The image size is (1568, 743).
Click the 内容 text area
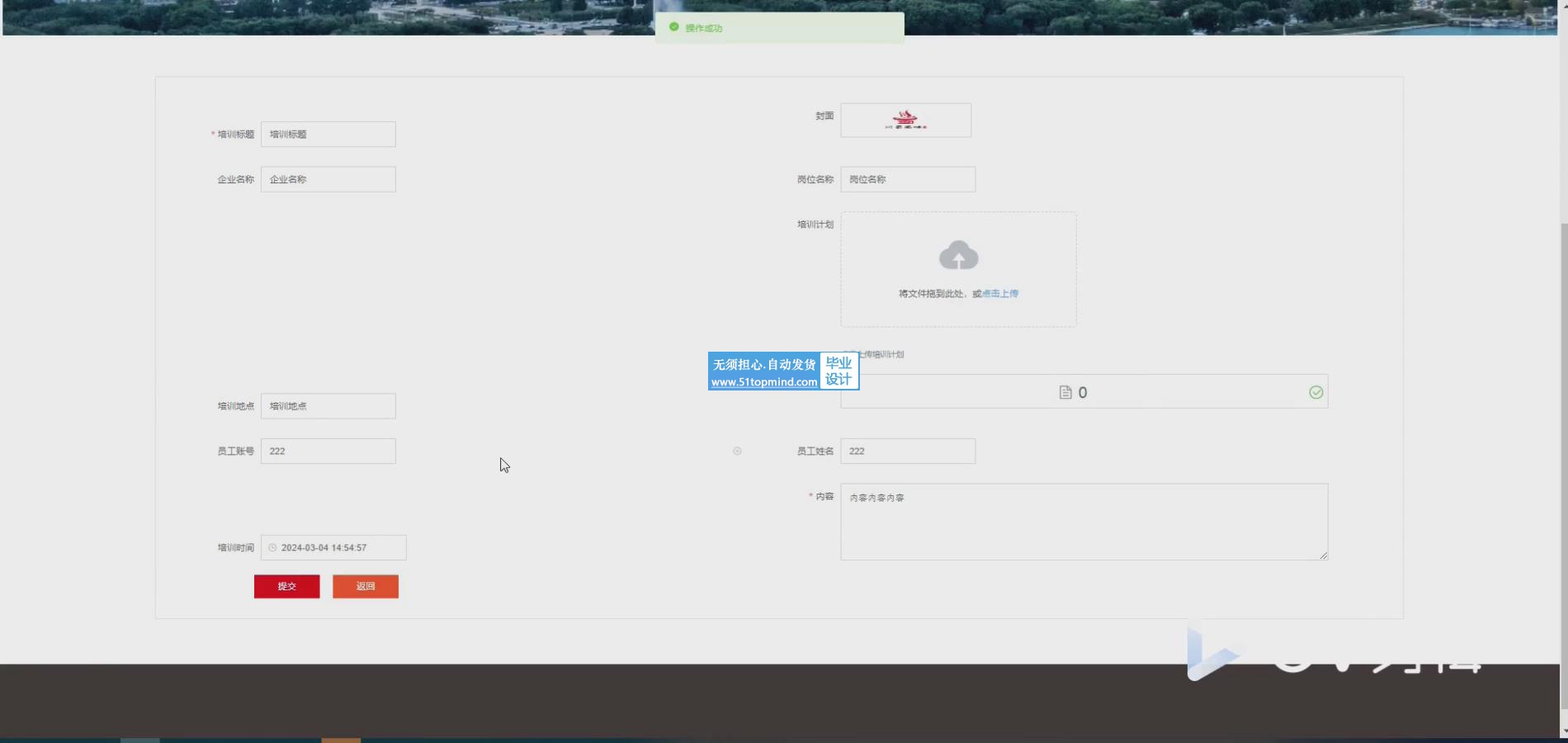pyautogui.click(x=1084, y=522)
